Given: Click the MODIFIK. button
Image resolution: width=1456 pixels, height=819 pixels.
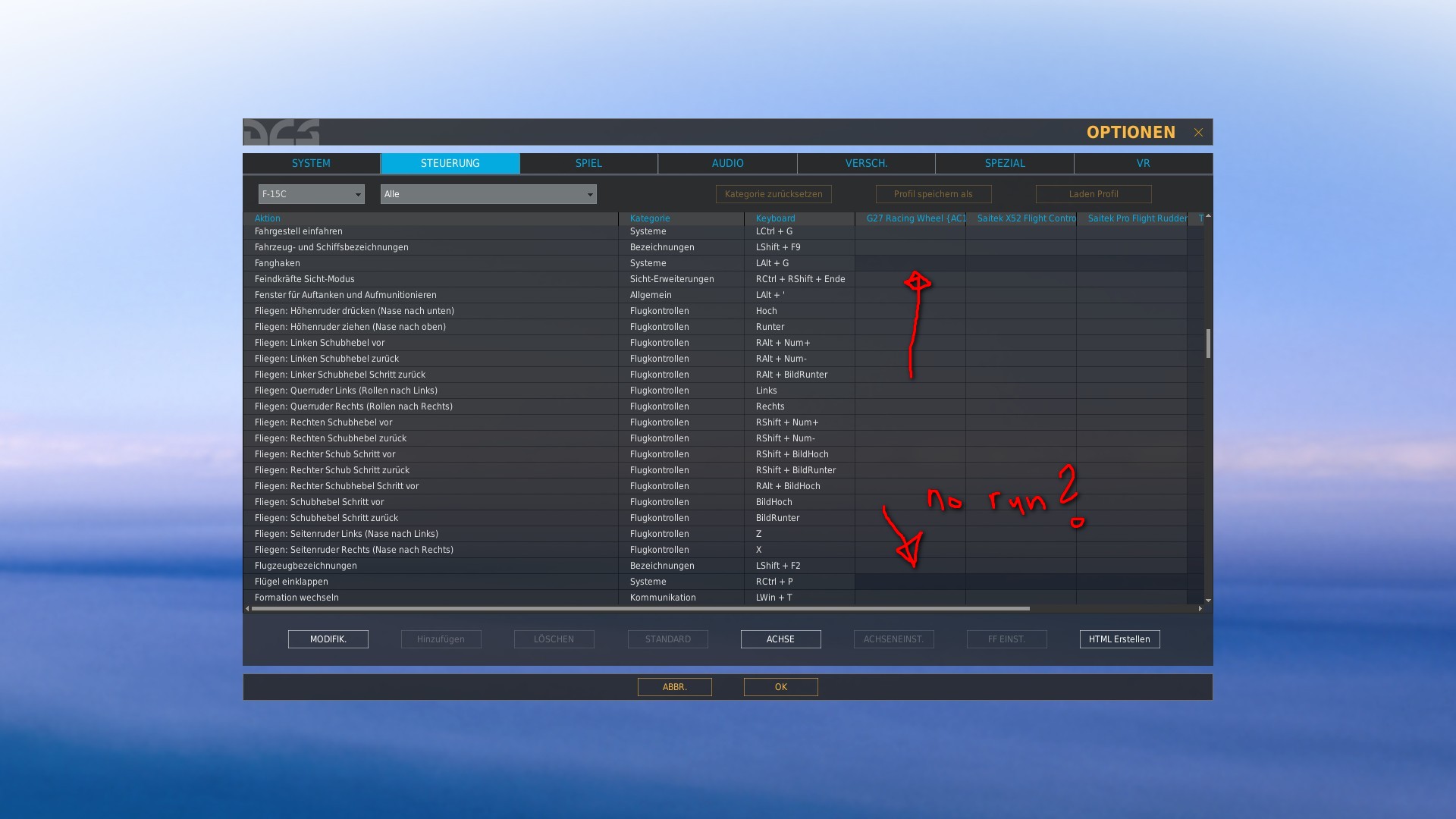Looking at the screenshot, I should [328, 639].
